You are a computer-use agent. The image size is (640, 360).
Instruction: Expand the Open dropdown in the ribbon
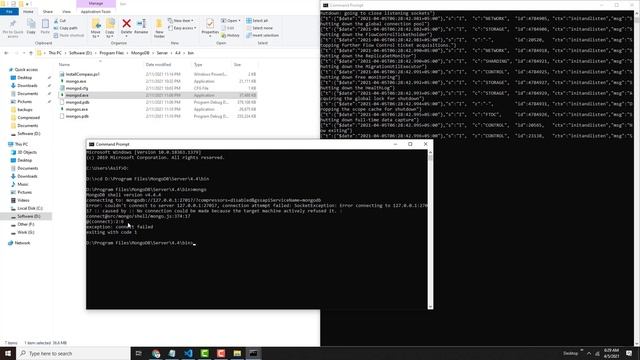pos(231,21)
